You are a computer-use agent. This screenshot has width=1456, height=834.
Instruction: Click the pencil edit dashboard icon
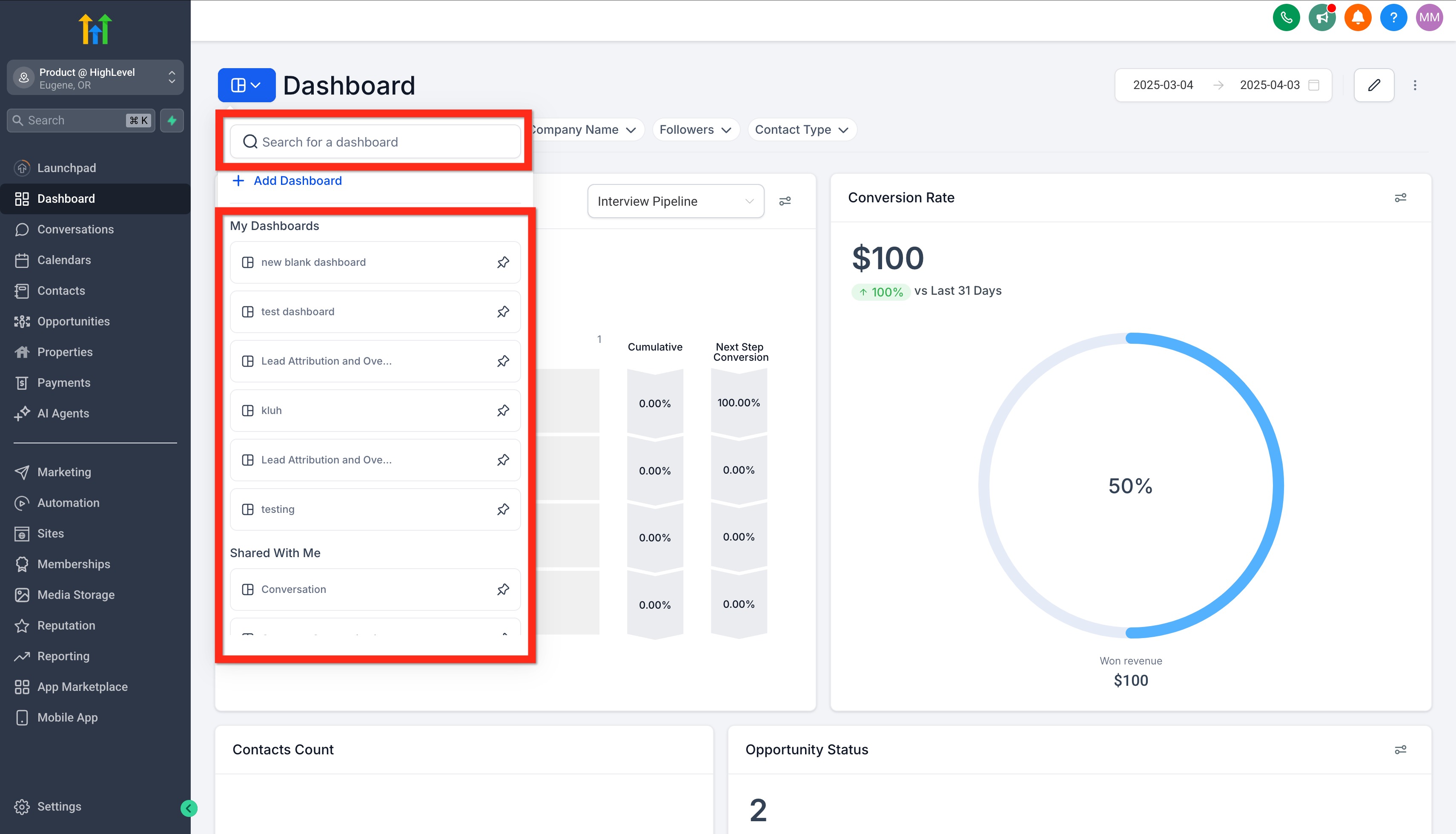[1373, 85]
